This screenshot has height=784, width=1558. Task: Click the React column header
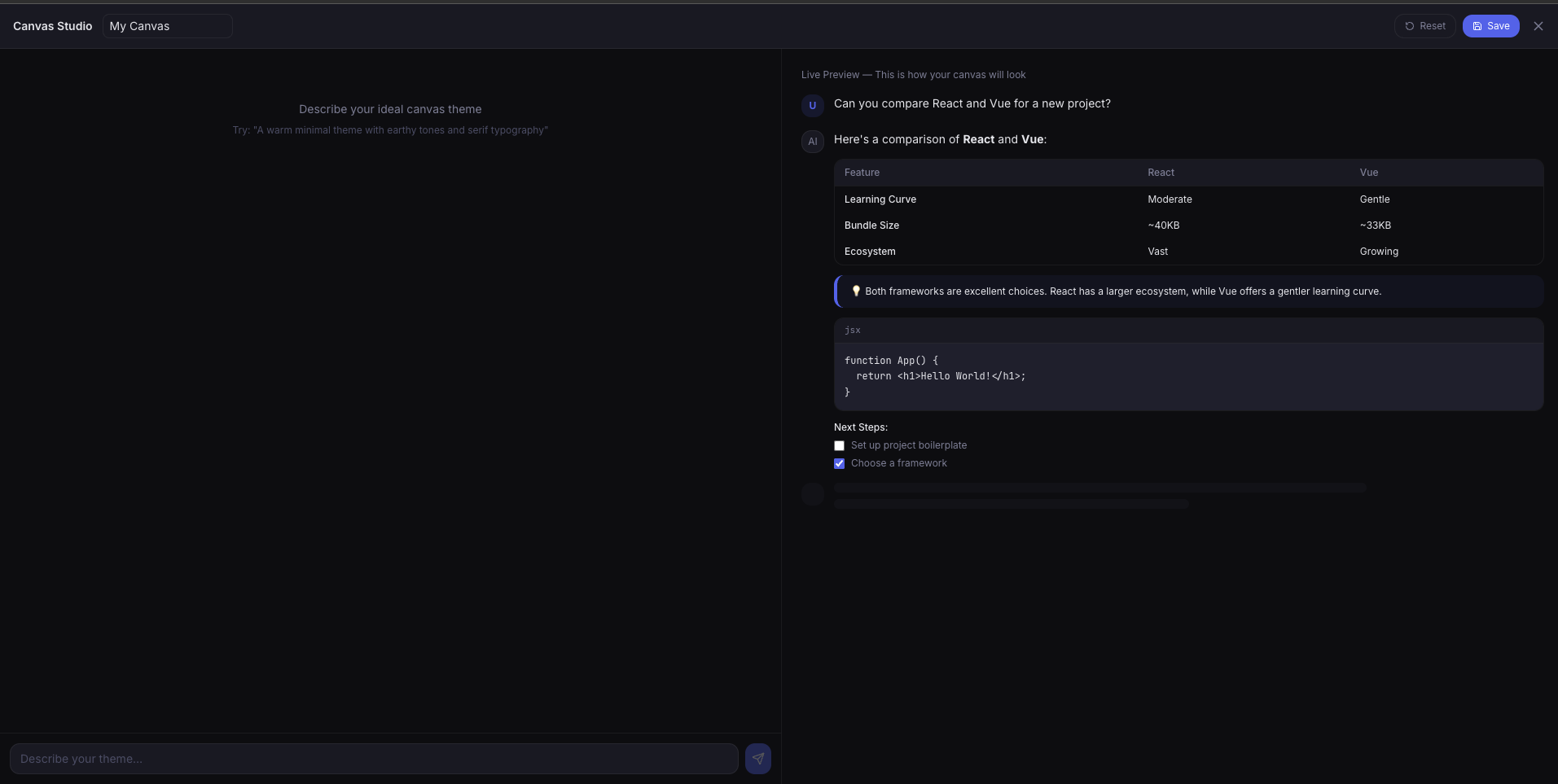coord(1161,173)
